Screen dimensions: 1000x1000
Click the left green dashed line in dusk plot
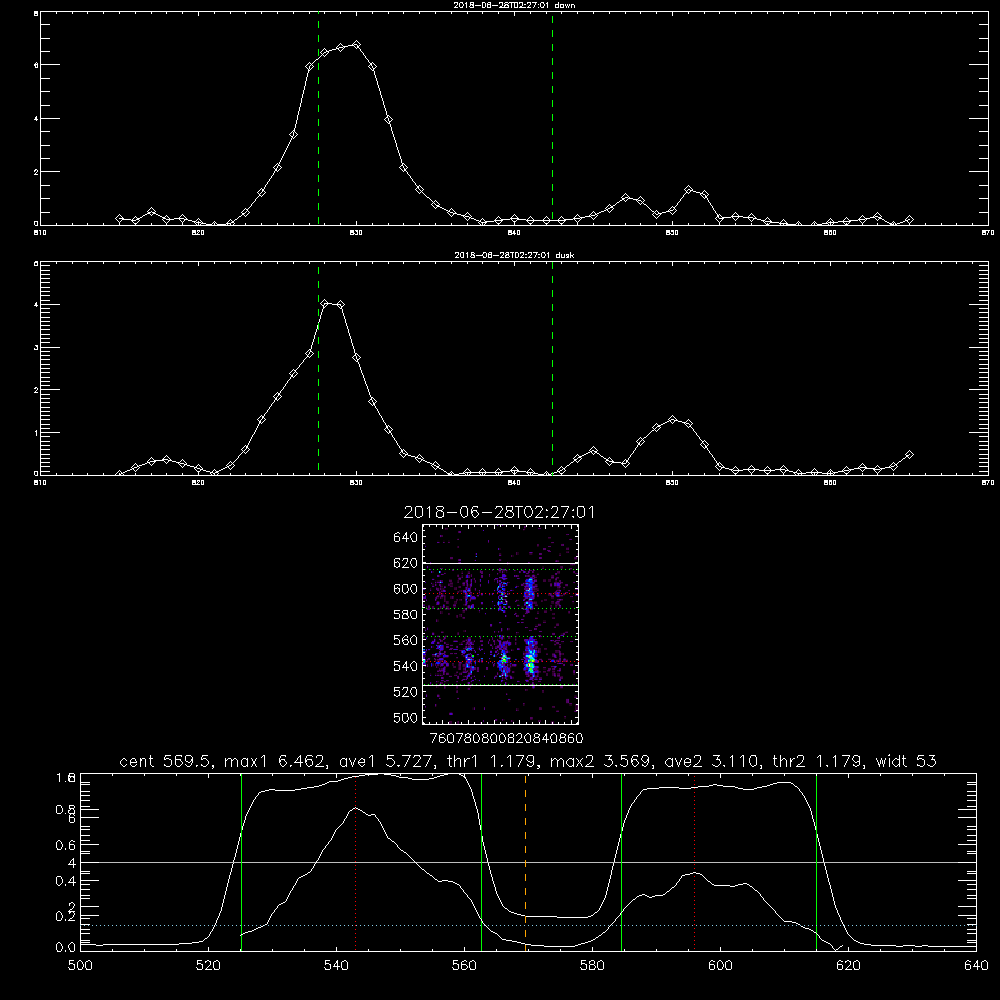pos(318,369)
